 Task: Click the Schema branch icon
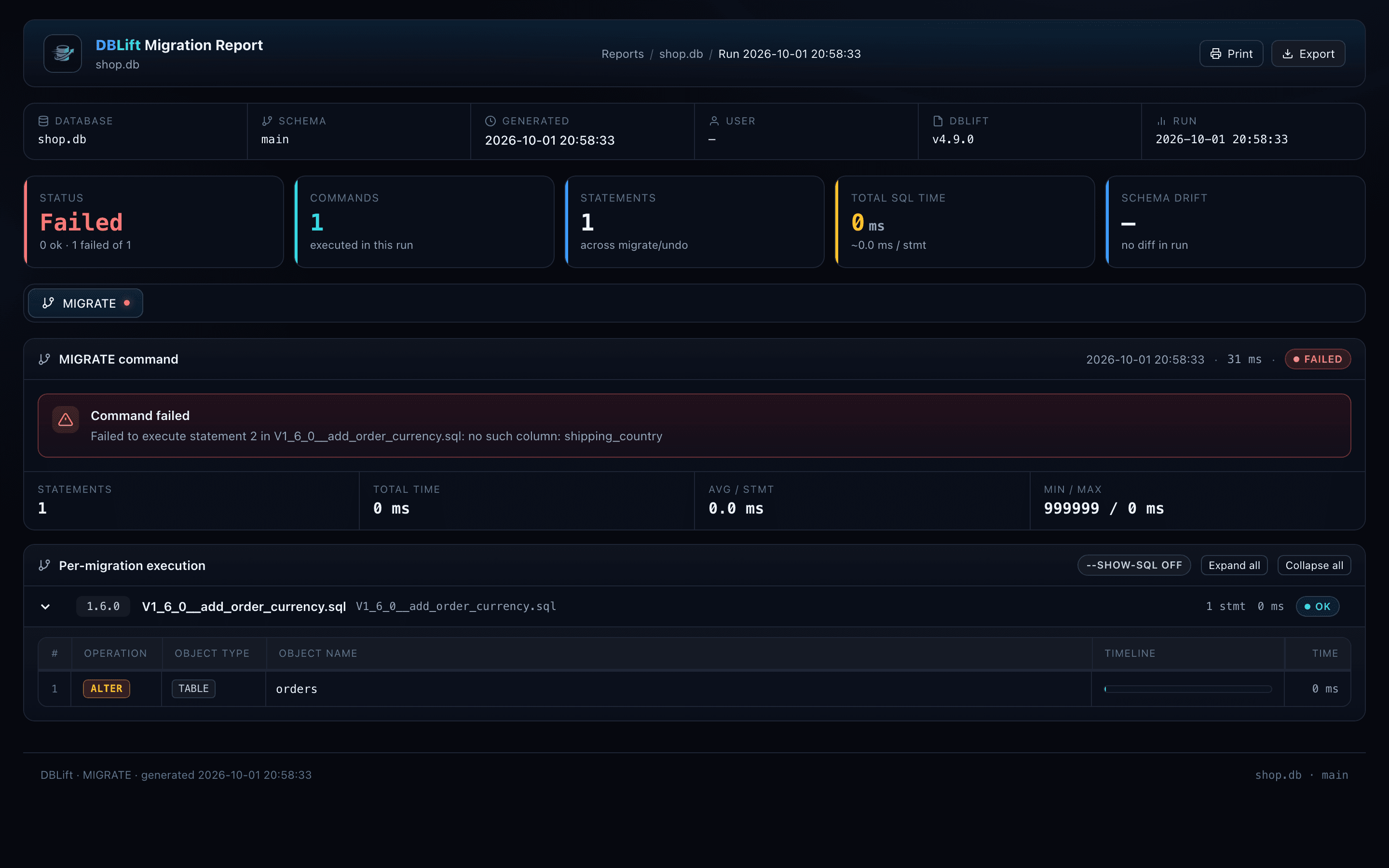(x=267, y=121)
